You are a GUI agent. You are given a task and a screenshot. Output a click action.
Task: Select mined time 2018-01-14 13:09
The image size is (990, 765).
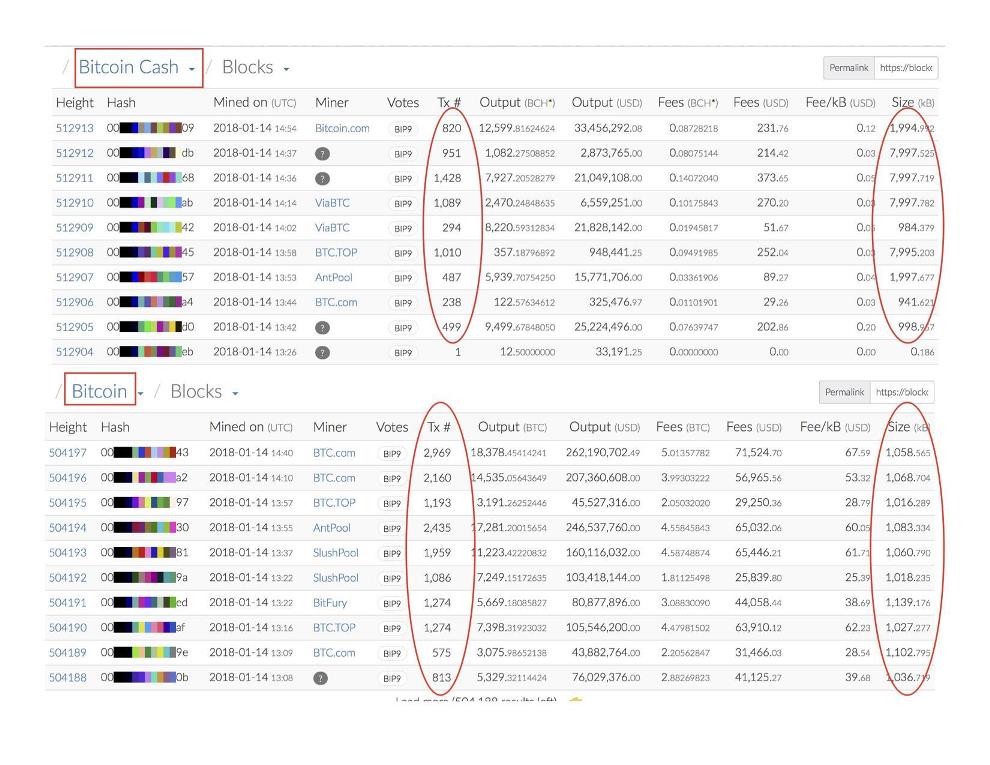[x=251, y=653]
